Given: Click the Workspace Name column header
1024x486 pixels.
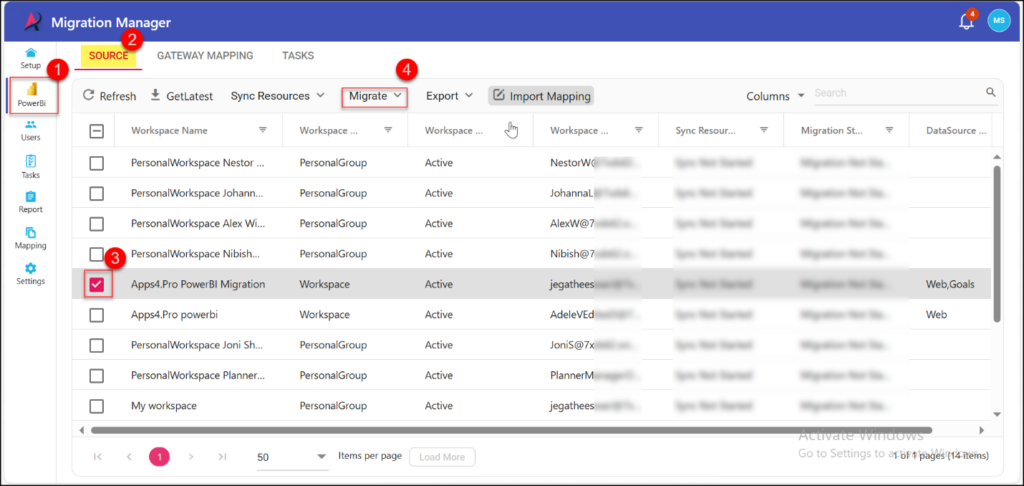Looking at the screenshot, I should (x=169, y=130).
